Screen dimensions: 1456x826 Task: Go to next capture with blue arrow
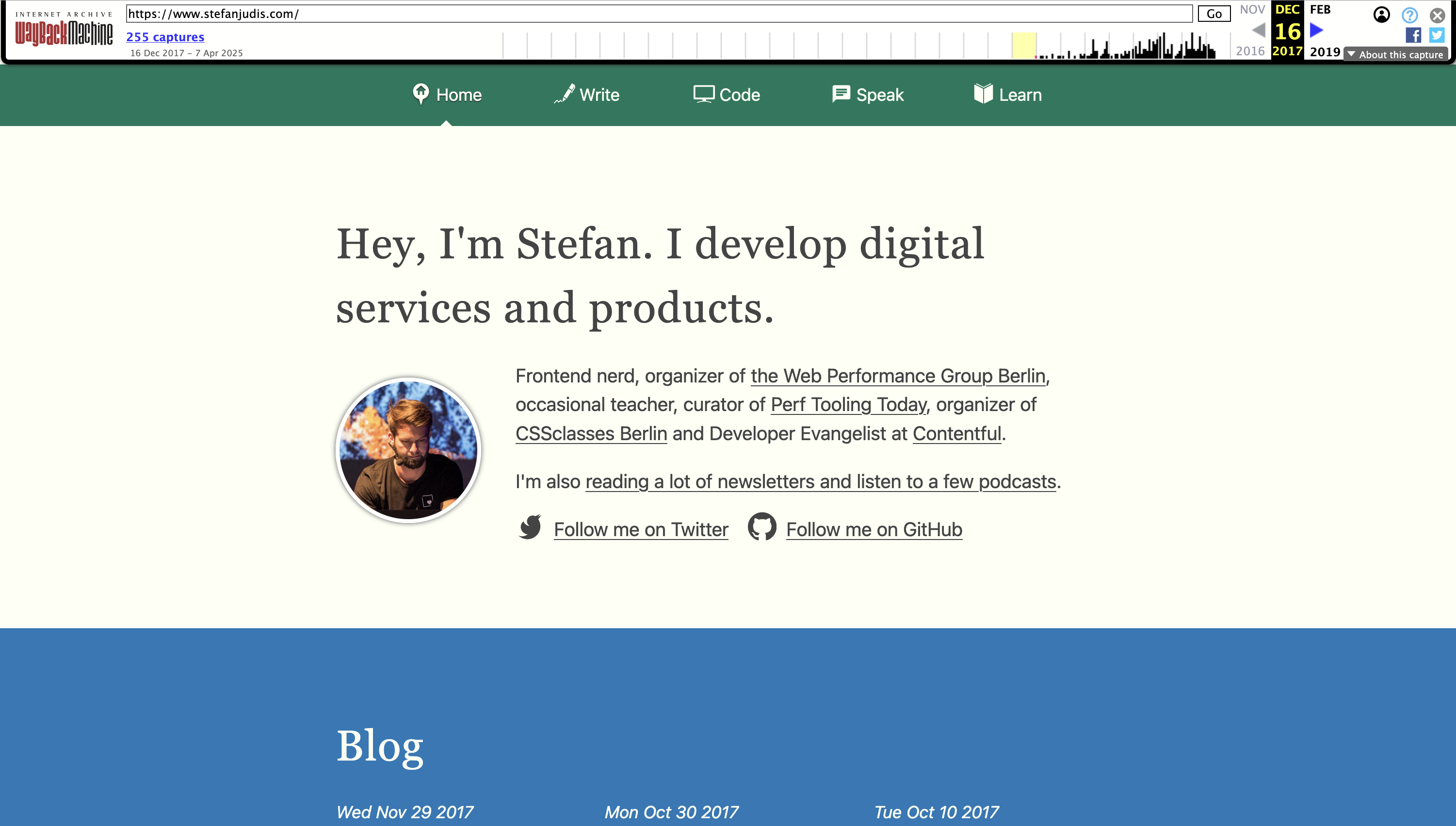pyautogui.click(x=1317, y=30)
